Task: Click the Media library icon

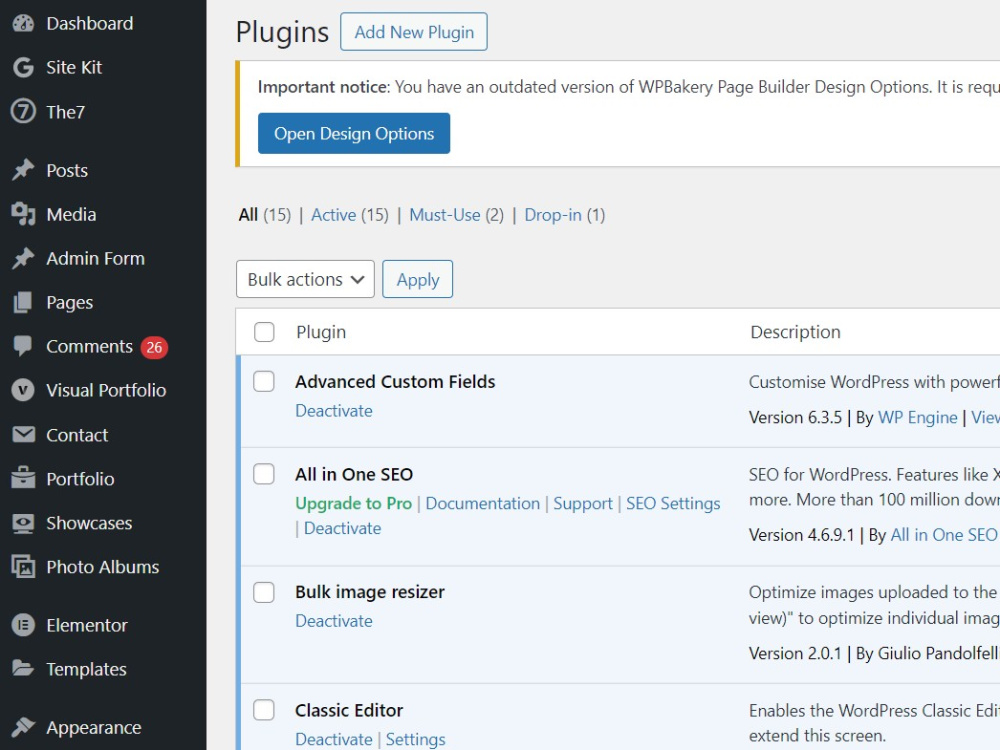Action: pyautogui.click(x=23, y=214)
